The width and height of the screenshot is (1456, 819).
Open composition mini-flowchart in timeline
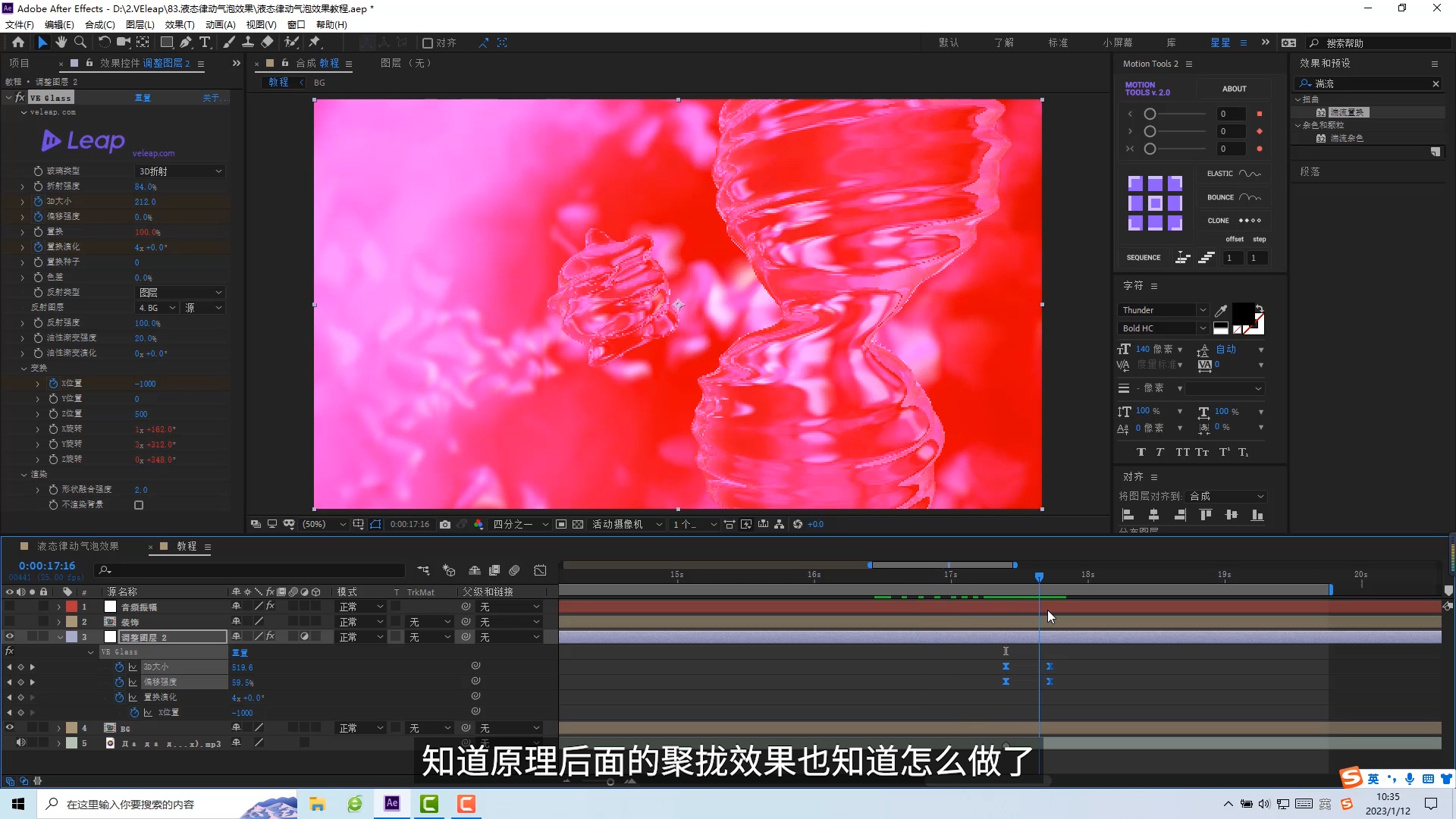click(423, 570)
